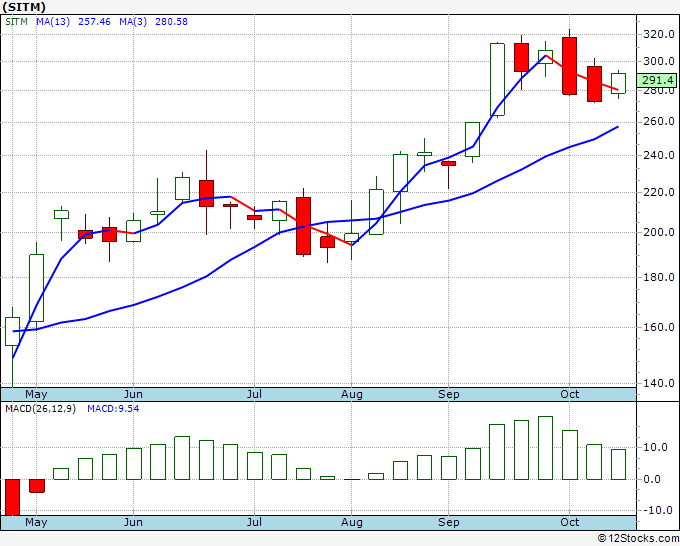Image resolution: width=680 pixels, height=546 pixels.
Task: Click Aug on the price chart axis
Action: coord(352,395)
